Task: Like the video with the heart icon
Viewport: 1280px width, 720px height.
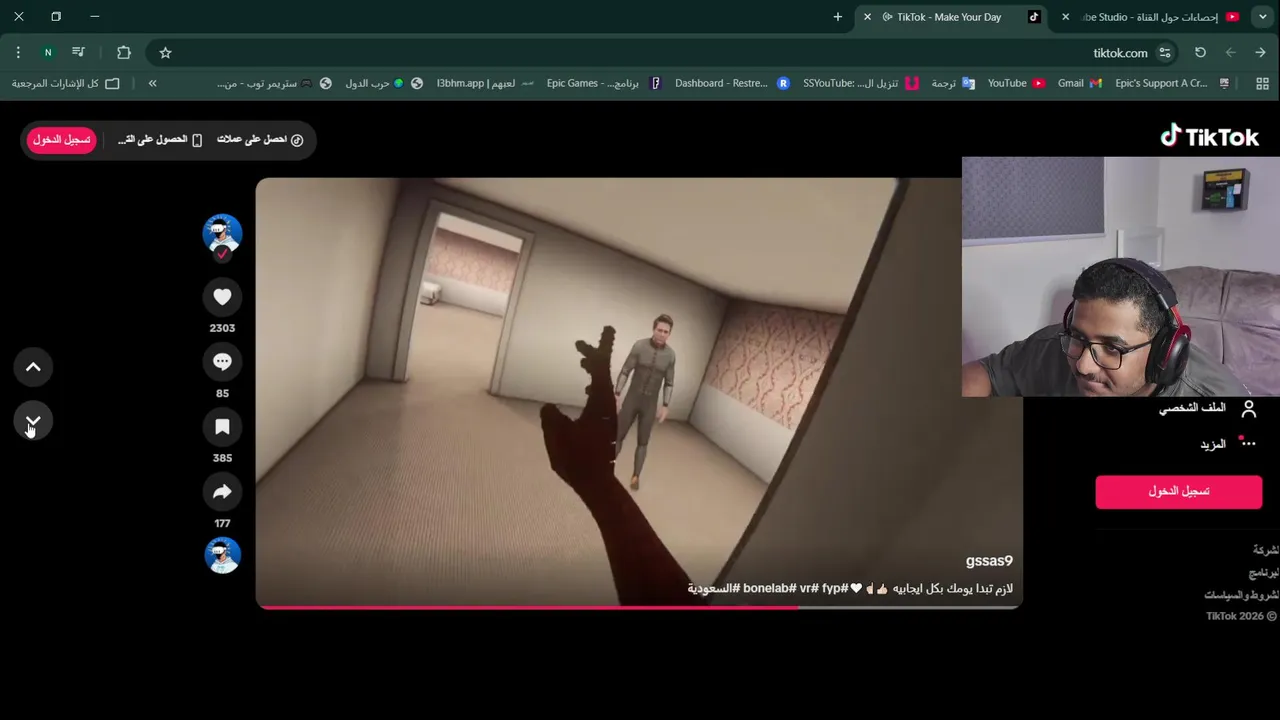Action: (x=222, y=297)
